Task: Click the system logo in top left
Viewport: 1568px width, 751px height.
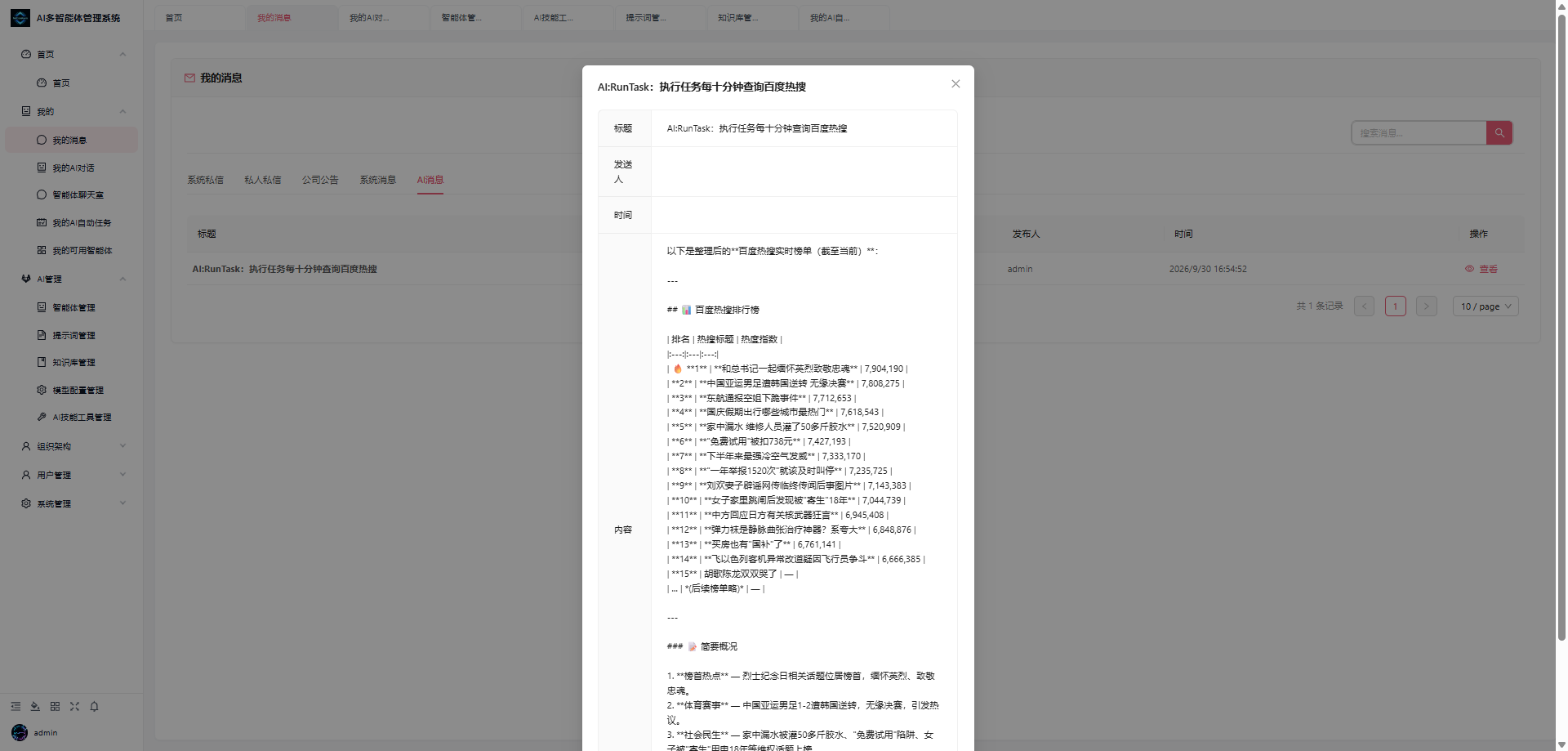Action: coord(20,17)
